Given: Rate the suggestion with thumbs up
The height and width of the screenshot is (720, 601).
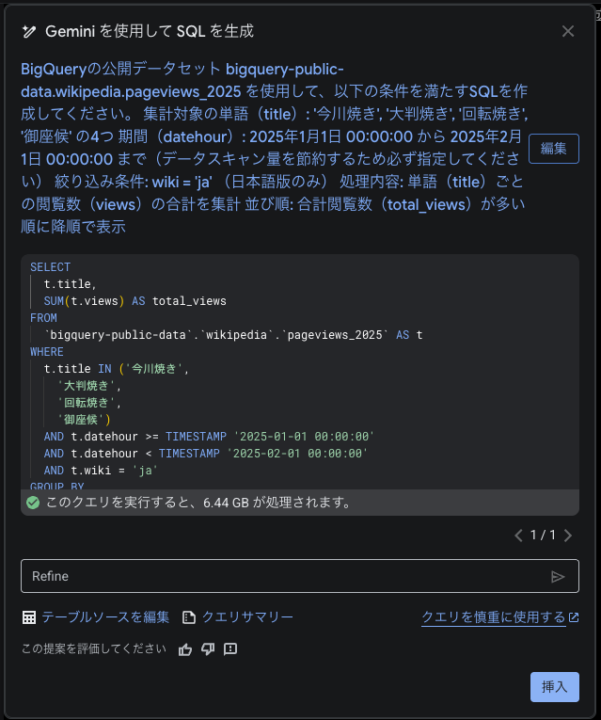Looking at the screenshot, I should [185, 649].
